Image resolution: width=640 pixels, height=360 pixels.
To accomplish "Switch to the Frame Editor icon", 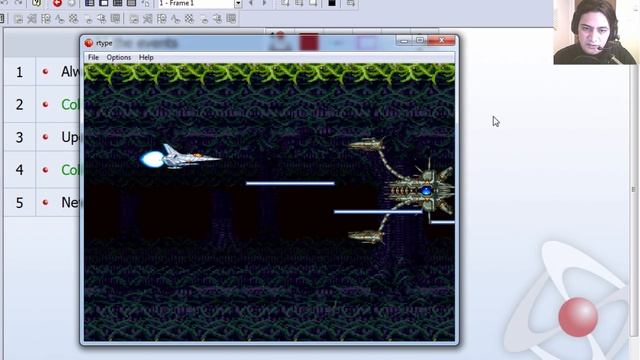I will (104, 3).
